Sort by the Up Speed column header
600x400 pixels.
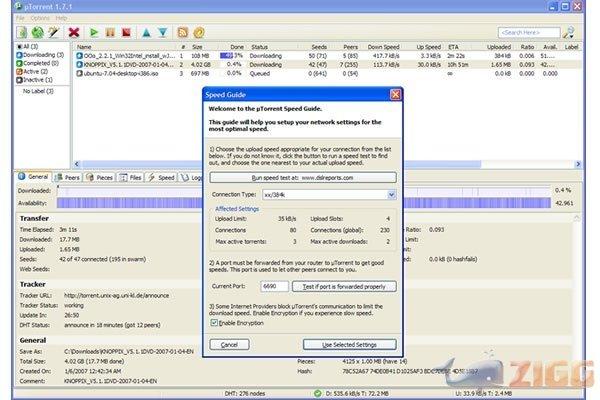[x=429, y=47]
